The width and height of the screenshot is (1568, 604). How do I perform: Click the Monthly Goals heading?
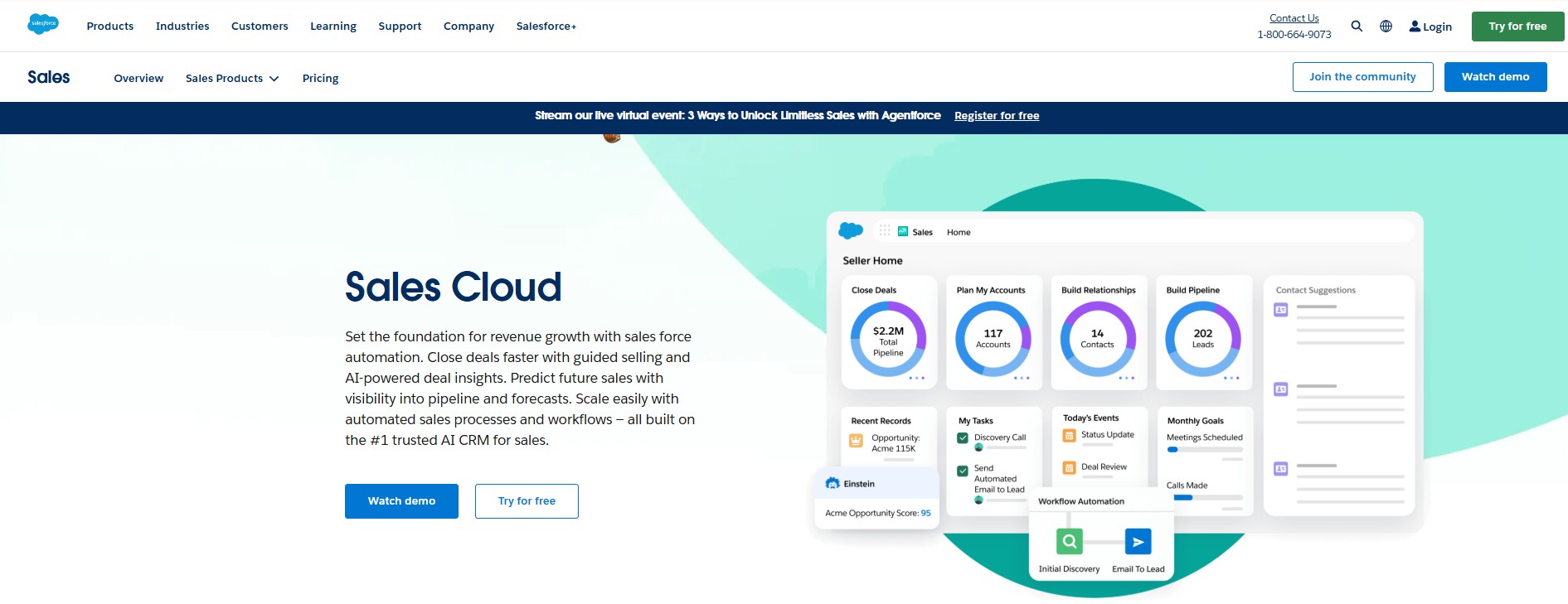[1195, 421]
